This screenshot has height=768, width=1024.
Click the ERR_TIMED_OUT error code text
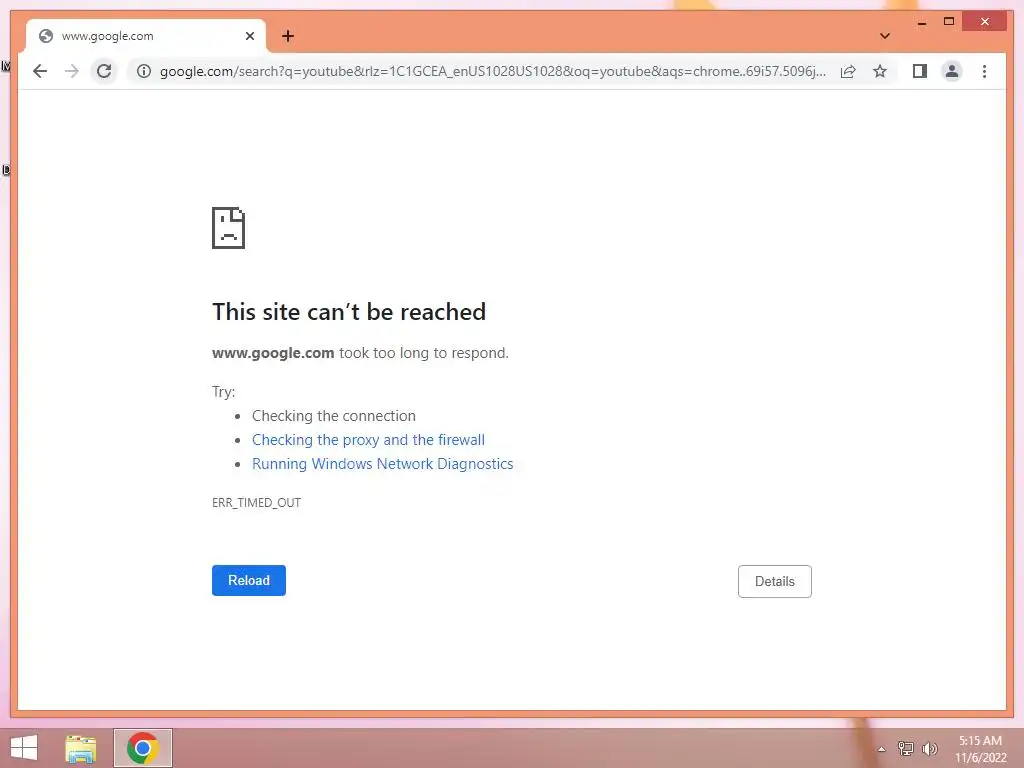click(x=257, y=503)
